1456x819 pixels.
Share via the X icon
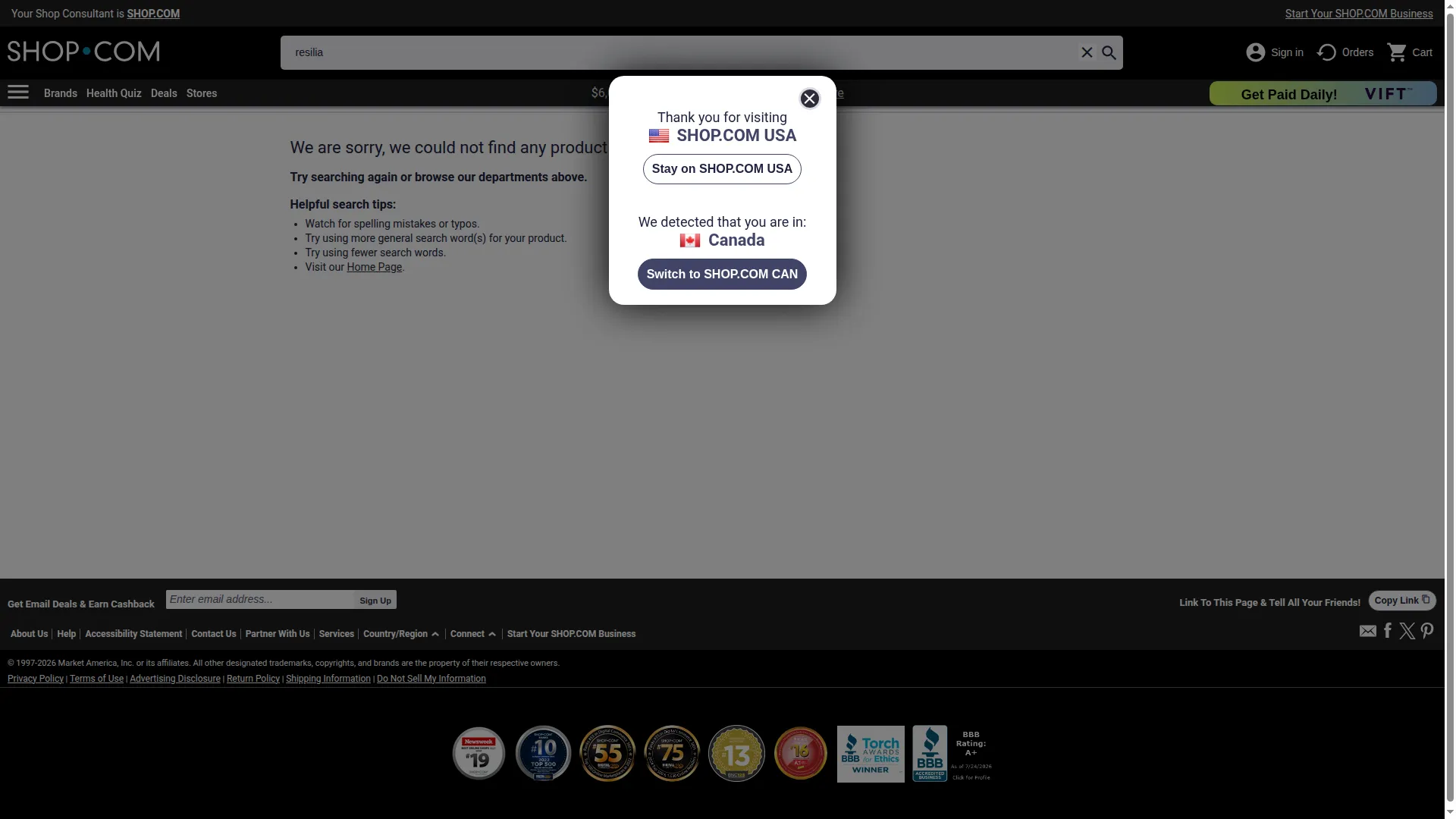1407,631
